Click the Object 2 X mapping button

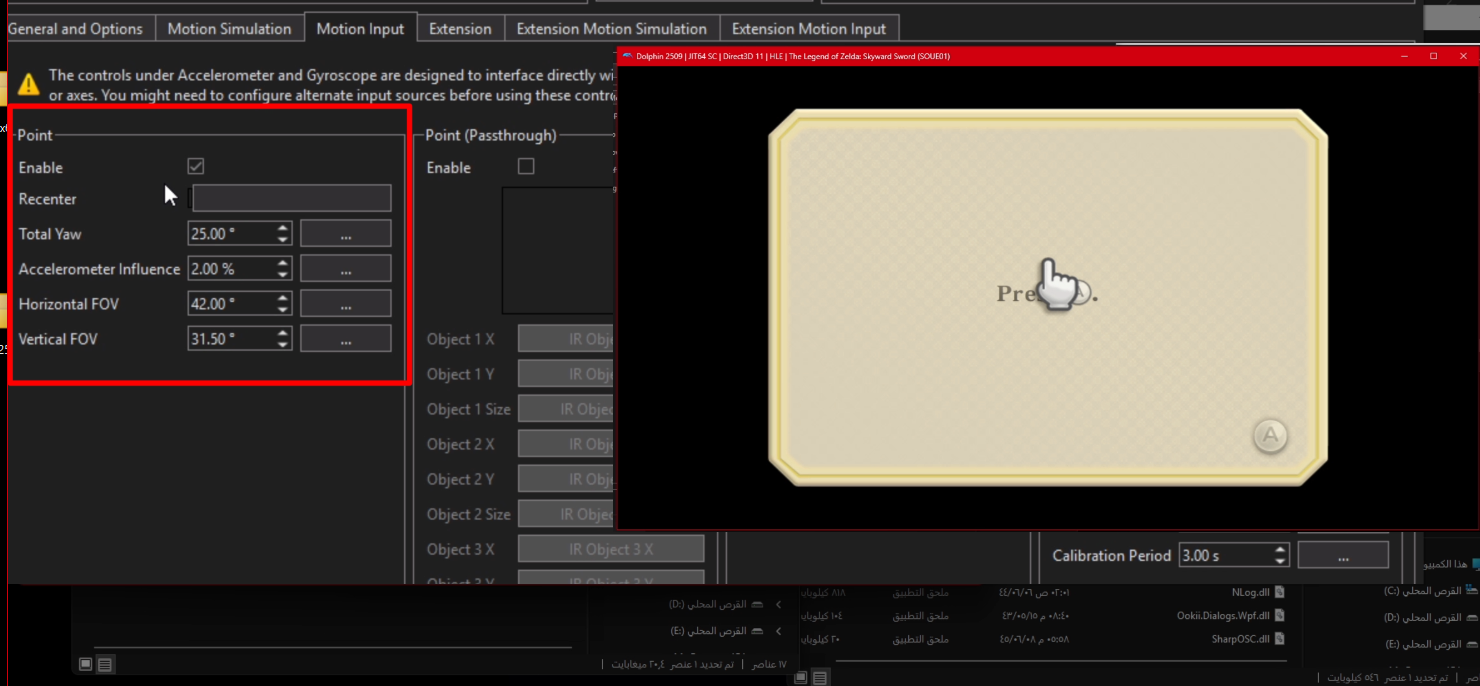[567, 444]
